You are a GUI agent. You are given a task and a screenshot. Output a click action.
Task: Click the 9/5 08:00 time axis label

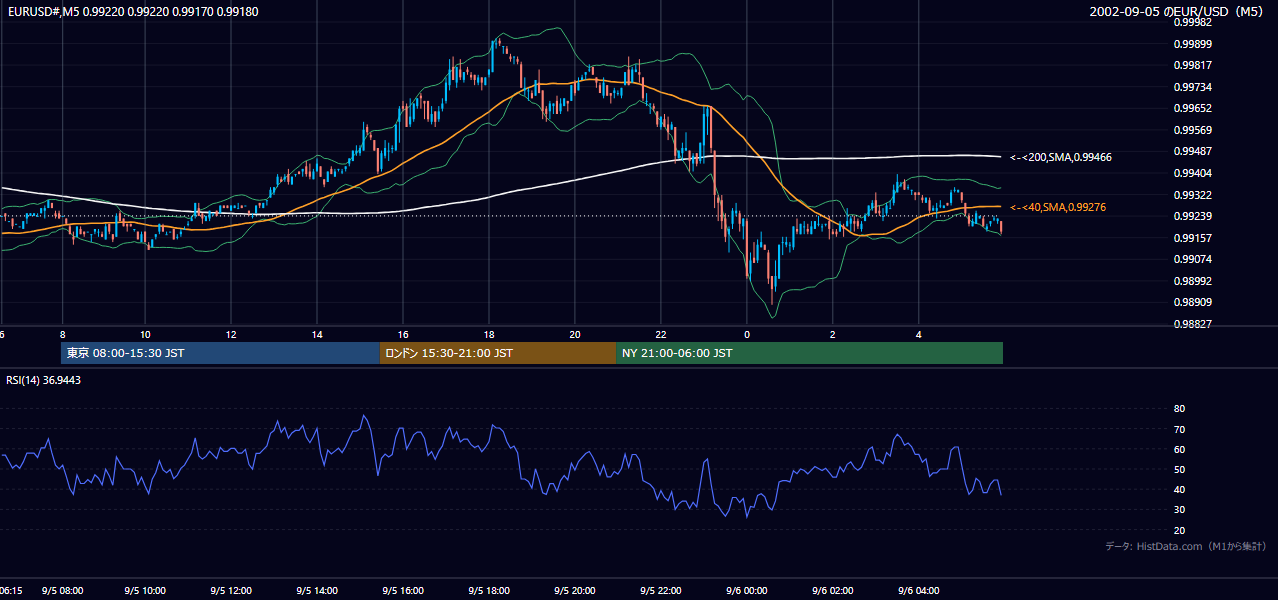(62, 591)
